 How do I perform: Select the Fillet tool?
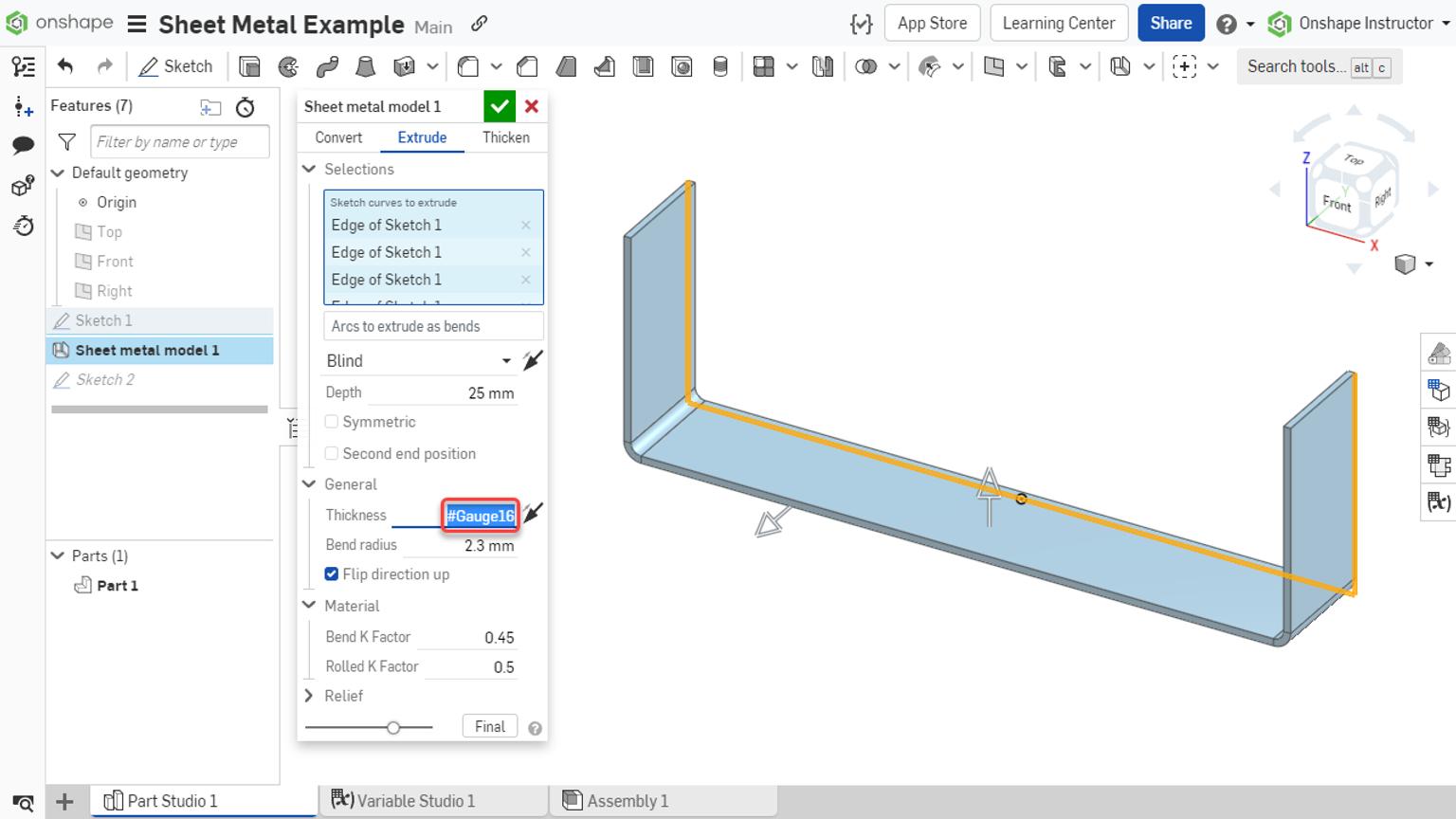click(469, 66)
